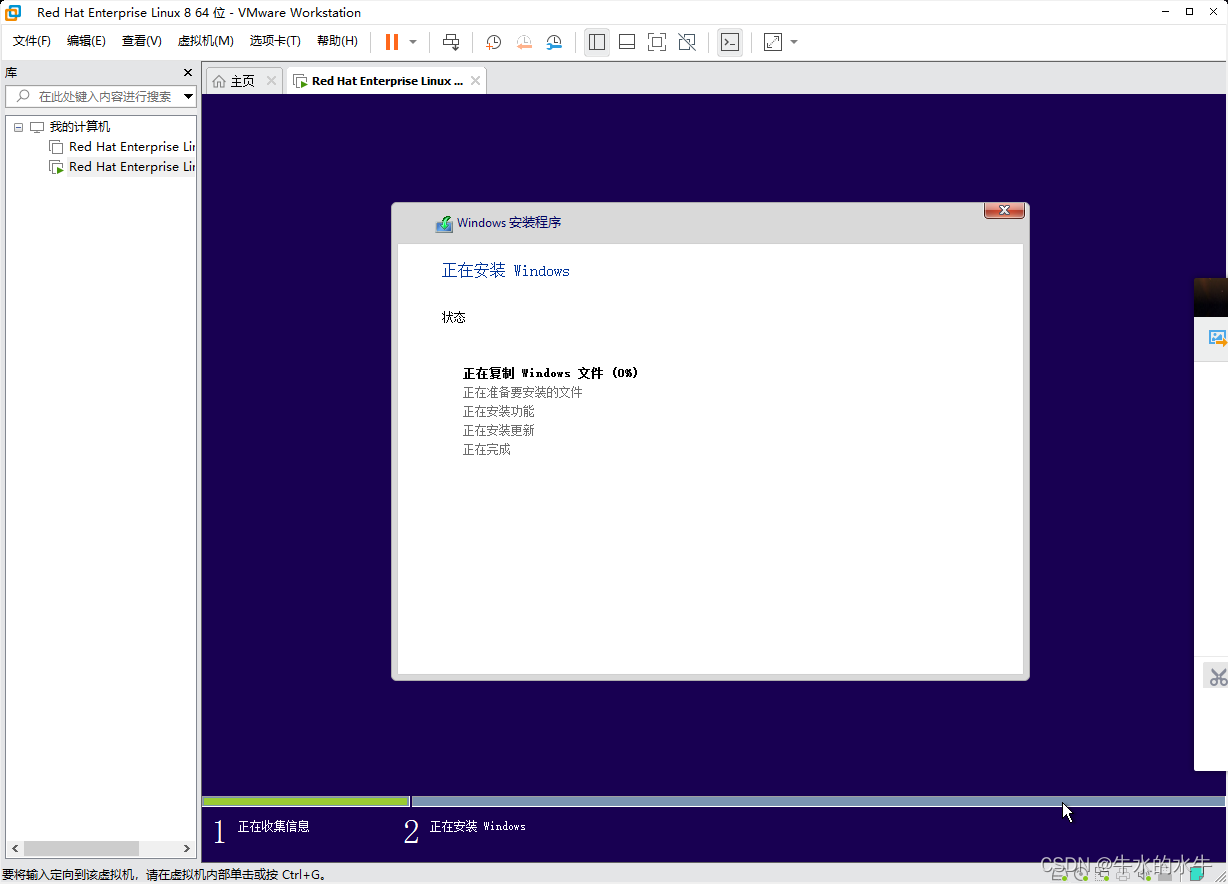The height and width of the screenshot is (884, 1228).
Task: Click the running VM icon in library
Action: 56,167
